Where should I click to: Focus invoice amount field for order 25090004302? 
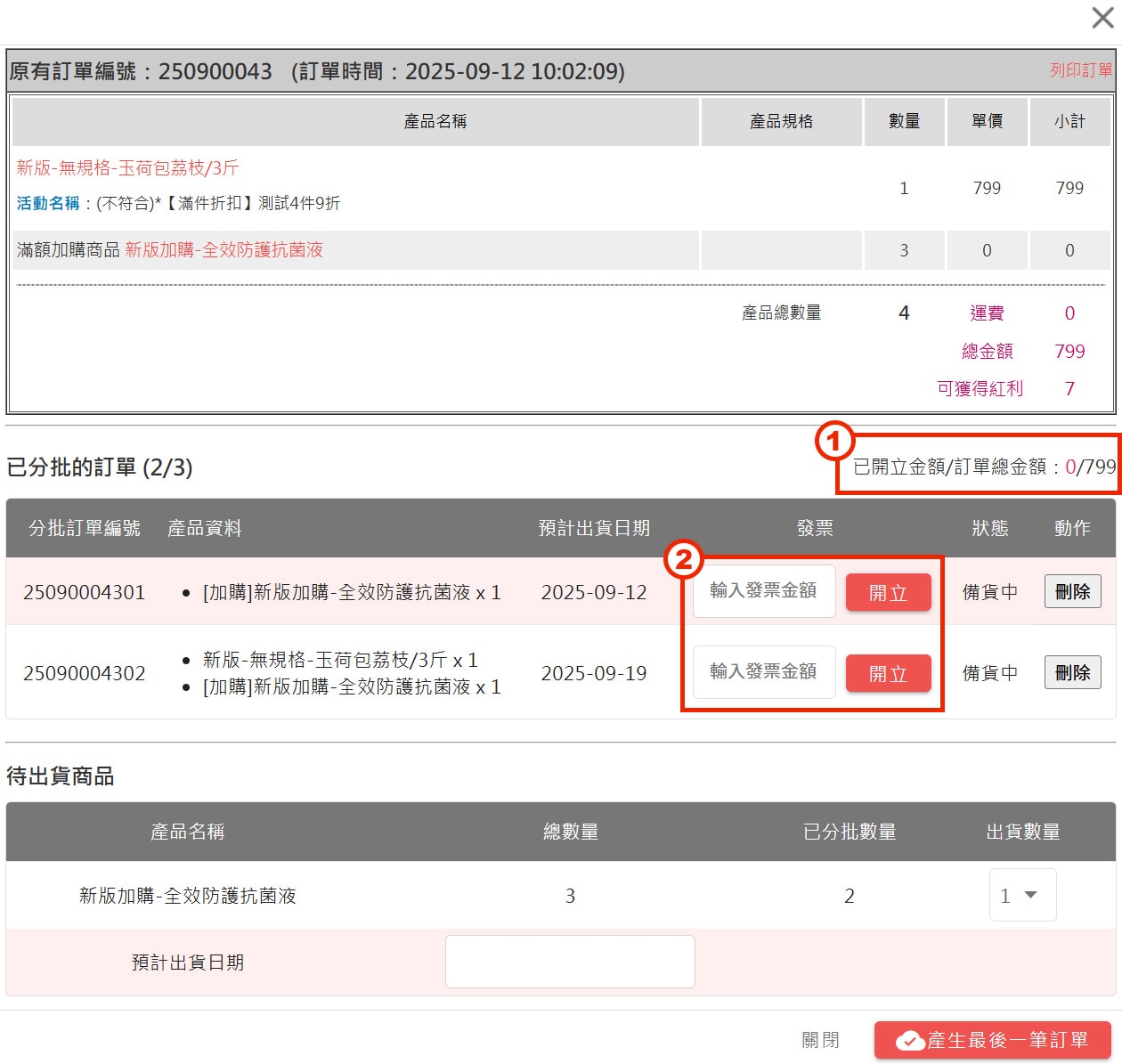pyautogui.click(x=763, y=672)
